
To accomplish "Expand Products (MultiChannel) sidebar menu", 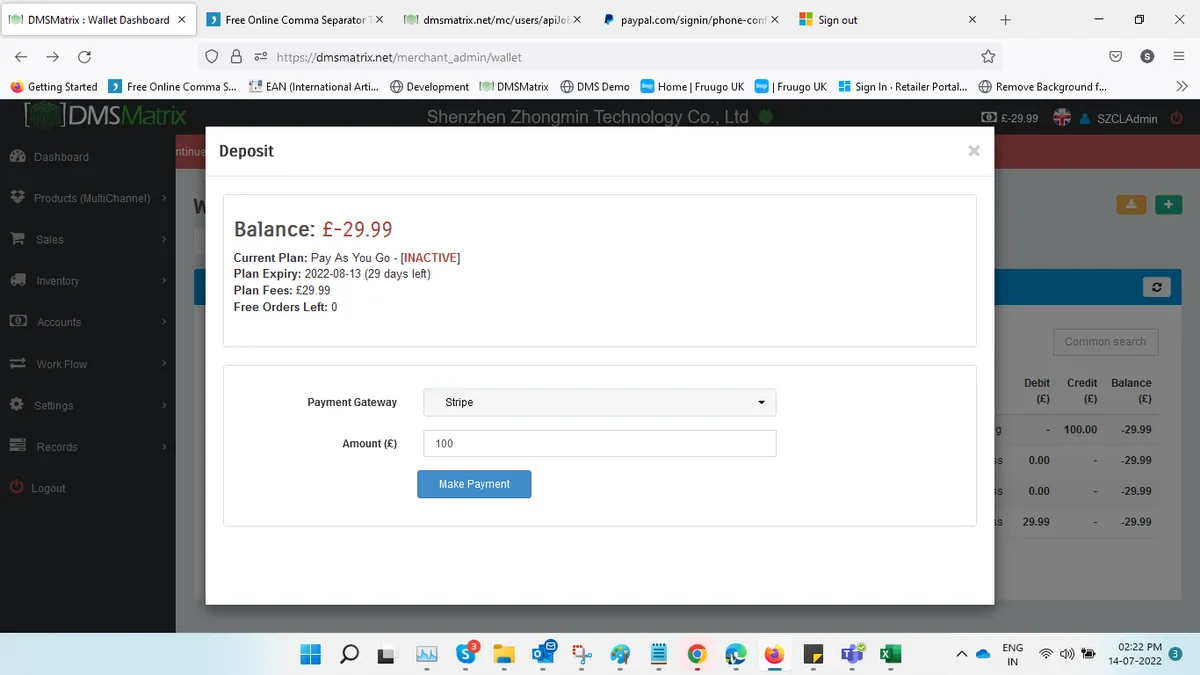I will 88,198.
